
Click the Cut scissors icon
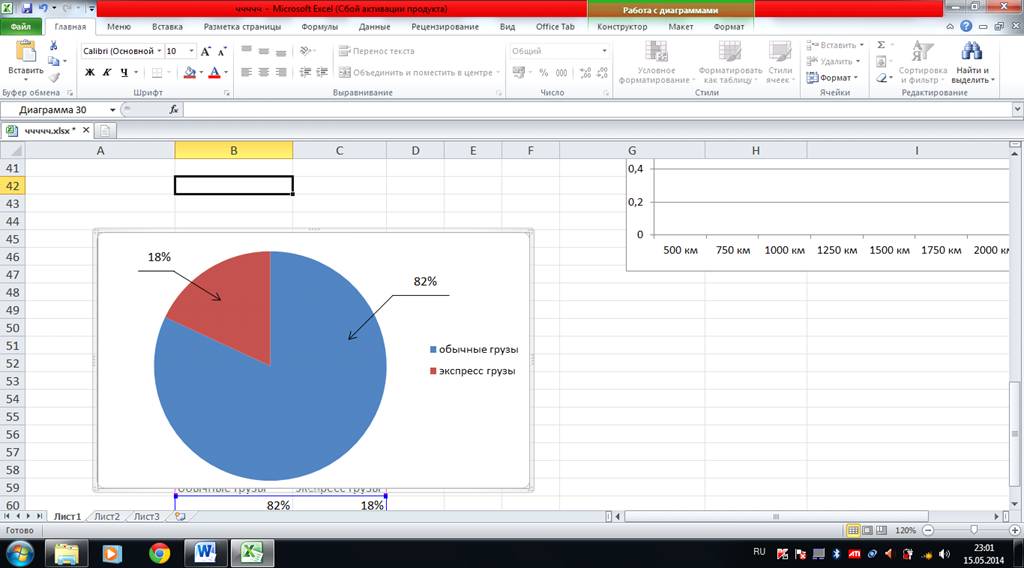(x=55, y=45)
